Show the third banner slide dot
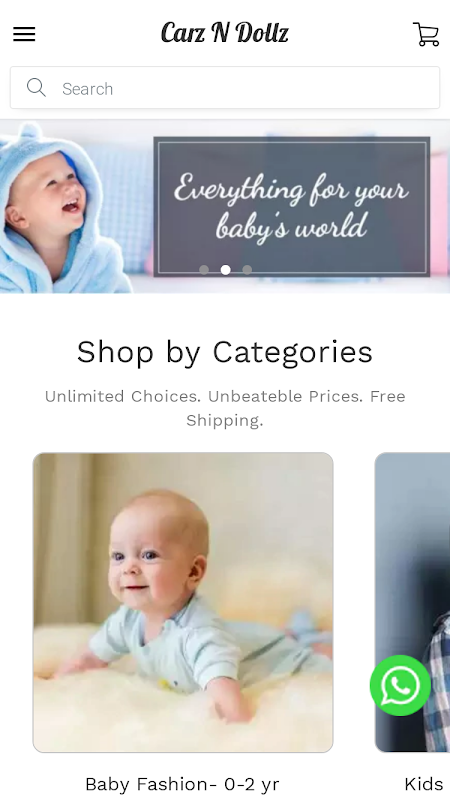The width and height of the screenshot is (450, 800). (x=247, y=270)
